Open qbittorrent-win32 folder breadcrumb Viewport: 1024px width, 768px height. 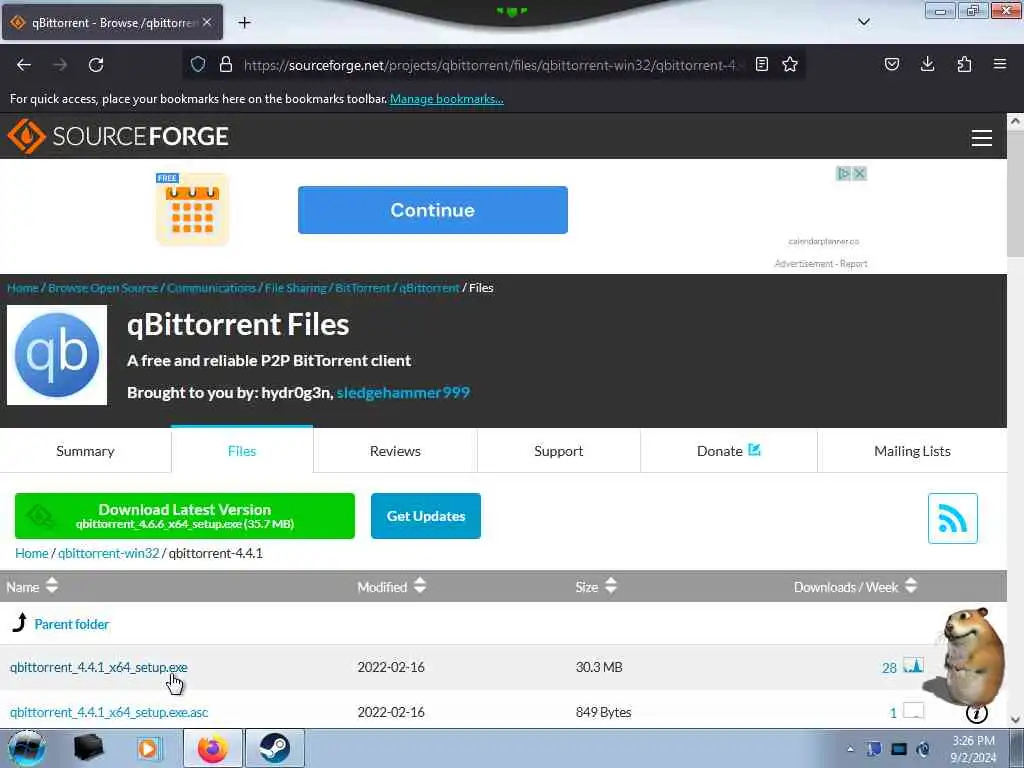click(108, 553)
